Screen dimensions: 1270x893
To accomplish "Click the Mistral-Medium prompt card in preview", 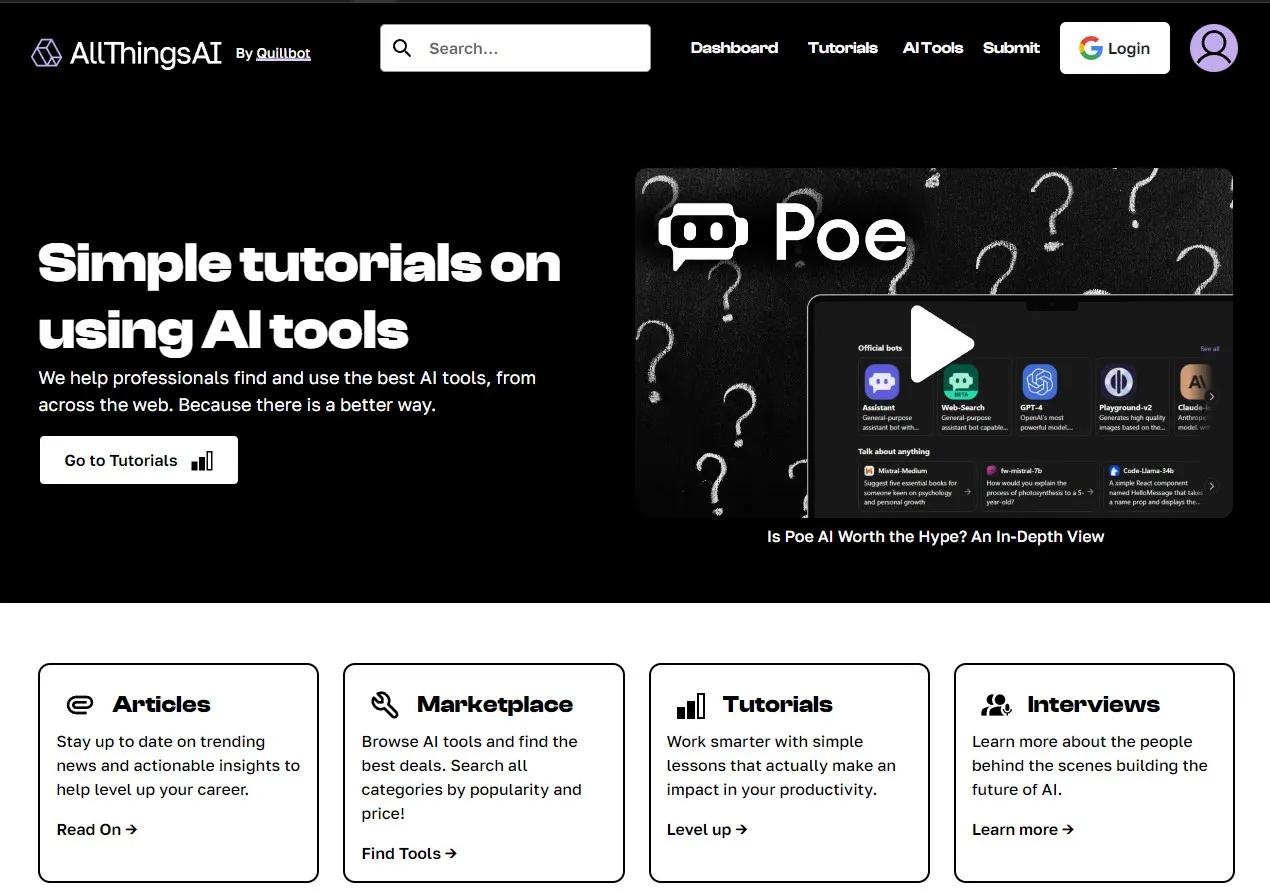I will [917, 485].
